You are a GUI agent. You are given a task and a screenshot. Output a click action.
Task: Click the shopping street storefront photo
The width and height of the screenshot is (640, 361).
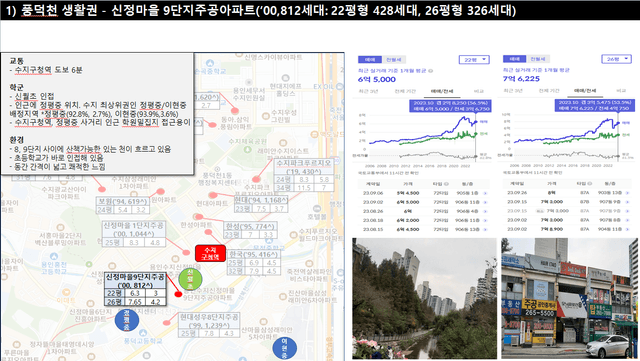[x=569, y=299]
